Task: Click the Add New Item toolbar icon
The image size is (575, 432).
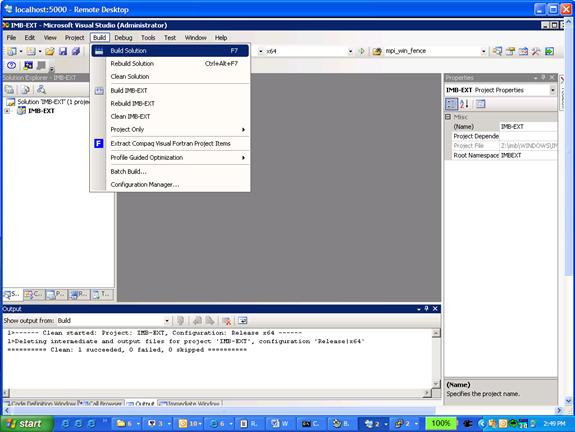Action: 31,51
